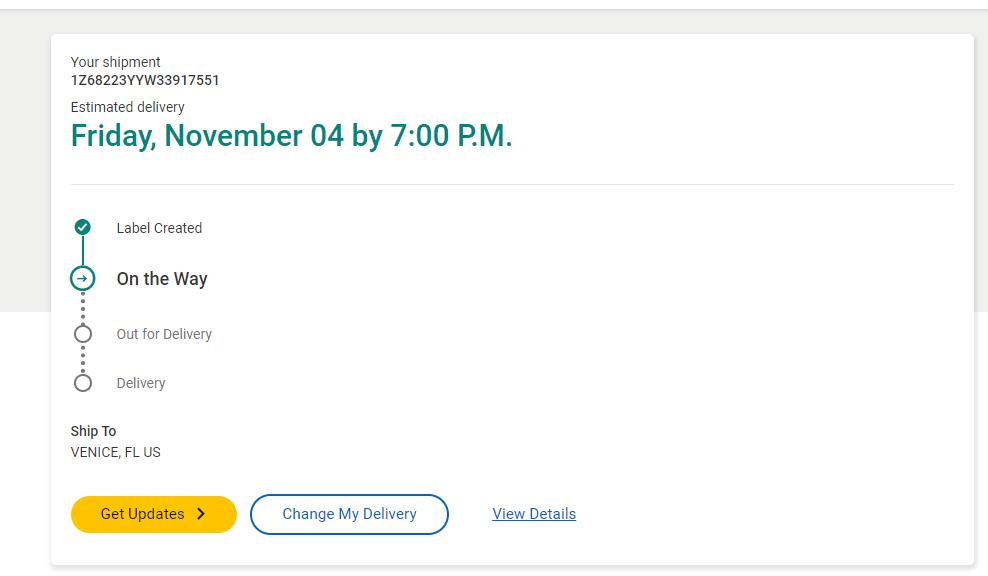
Task: Click the Out for Delivery empty circle
Action: coord(83,334)
